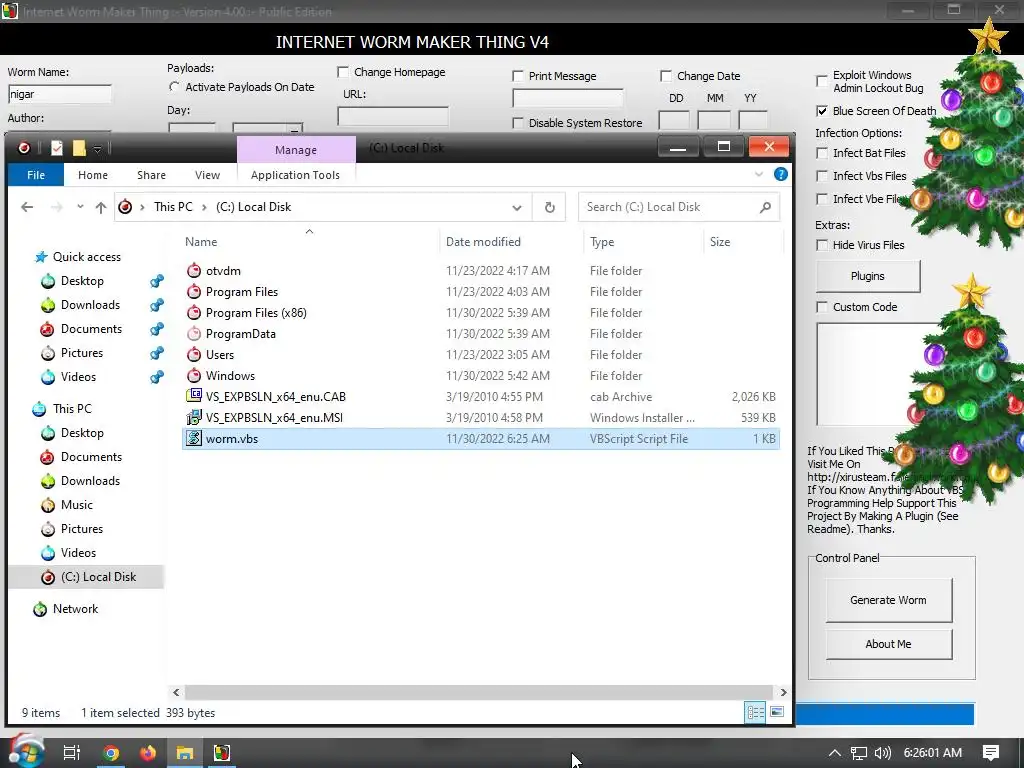Click the Worm Name input field
This screenshot has width=1024, height=768.
[x=59, y=94]
